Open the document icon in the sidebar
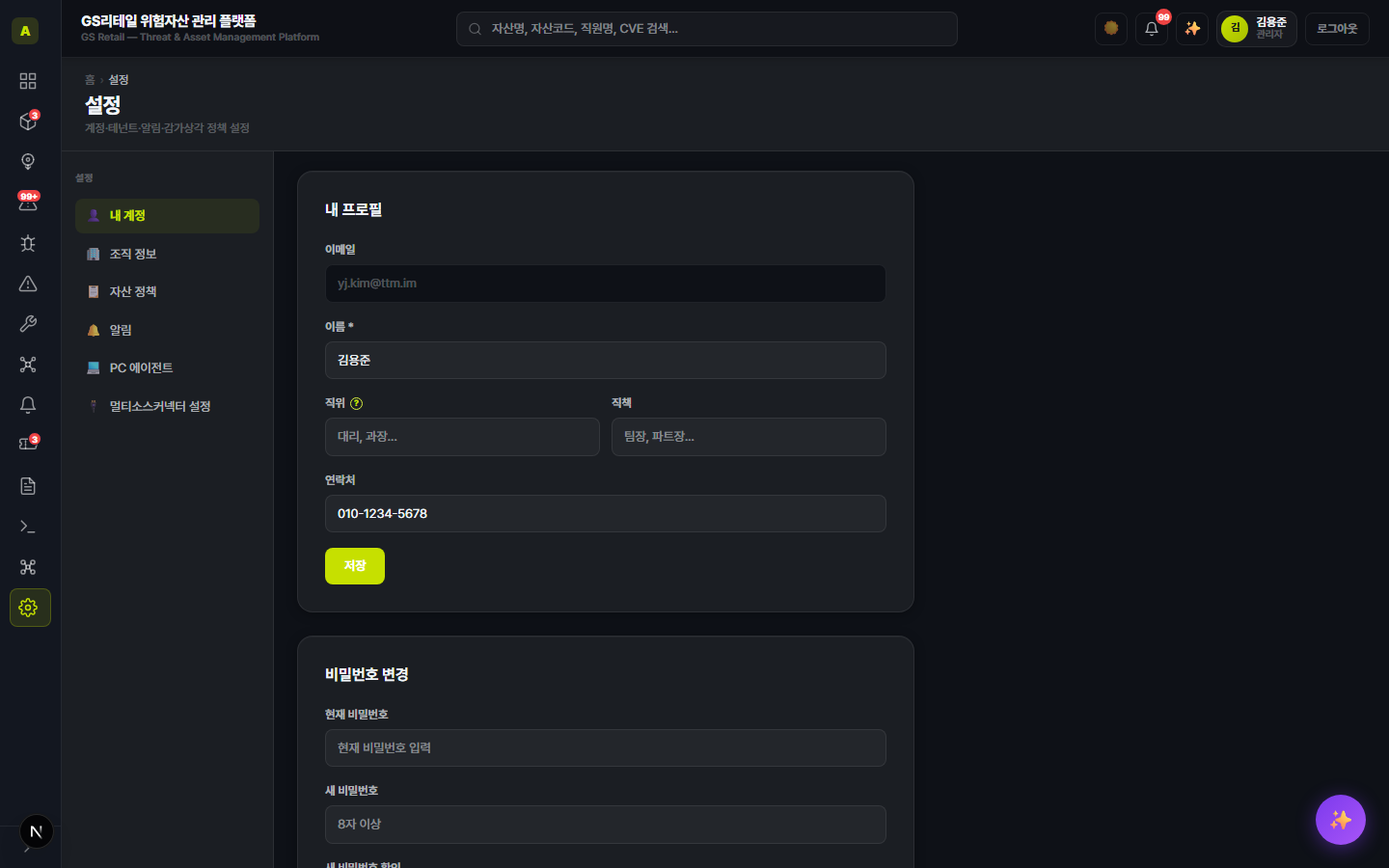1389x868 pixels. coord(28,486)
